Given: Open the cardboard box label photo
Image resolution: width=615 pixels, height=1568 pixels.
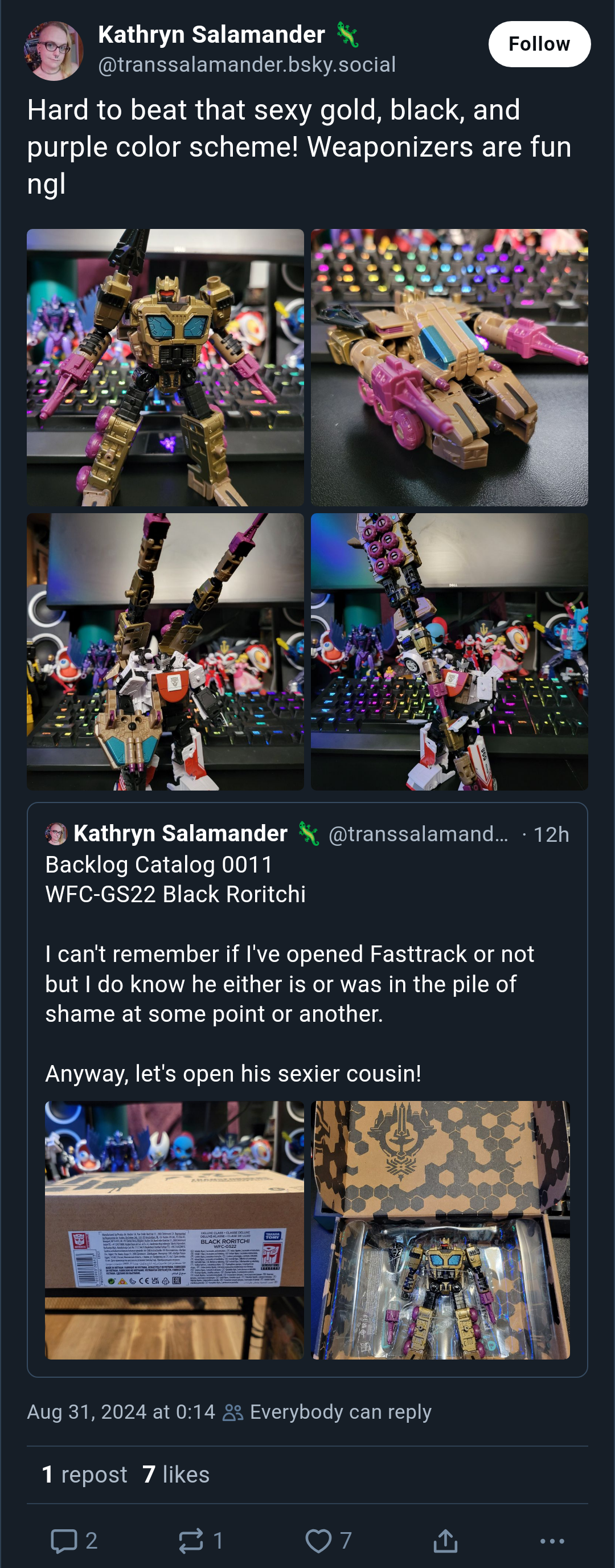Looking at the screenshot, I should point(174,1230).
